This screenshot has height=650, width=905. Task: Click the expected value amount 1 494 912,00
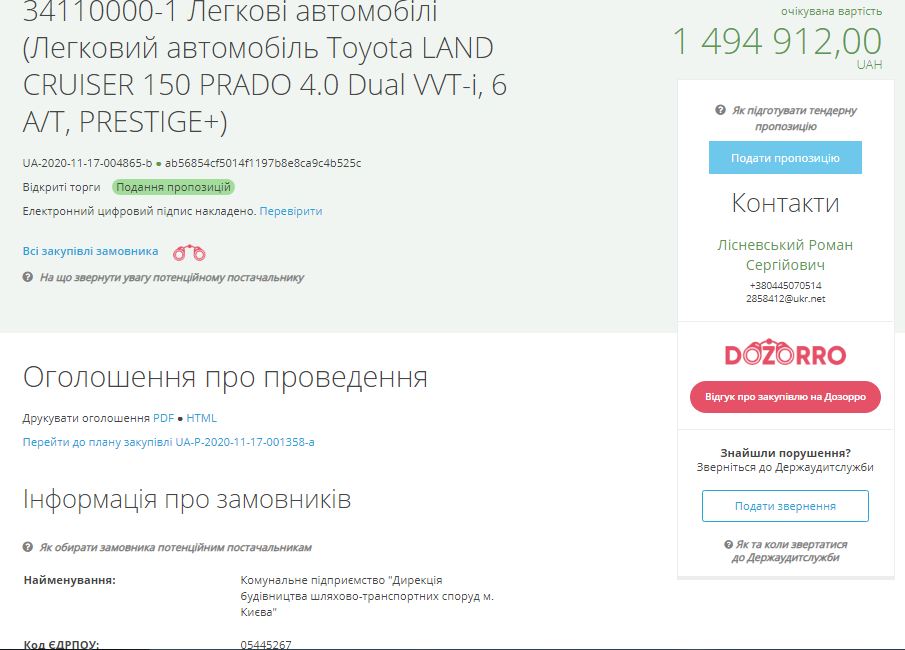pos(776,42)
